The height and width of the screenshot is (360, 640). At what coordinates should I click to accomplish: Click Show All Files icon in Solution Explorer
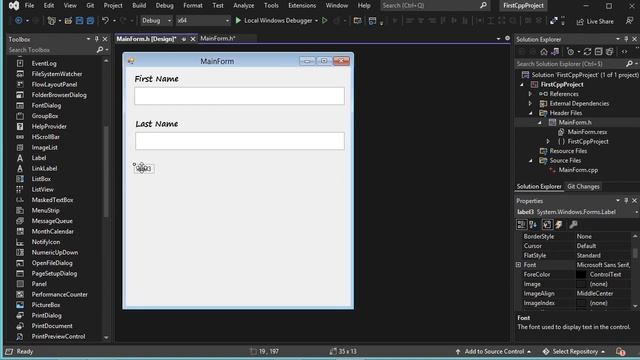coord(609,52)
